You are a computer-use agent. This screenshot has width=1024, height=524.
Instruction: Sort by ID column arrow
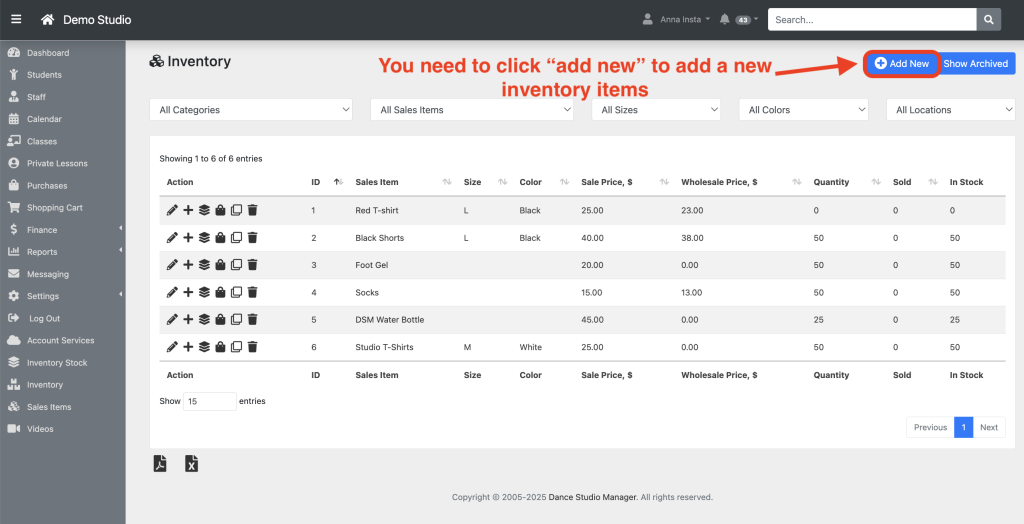(x=338, y=182)
